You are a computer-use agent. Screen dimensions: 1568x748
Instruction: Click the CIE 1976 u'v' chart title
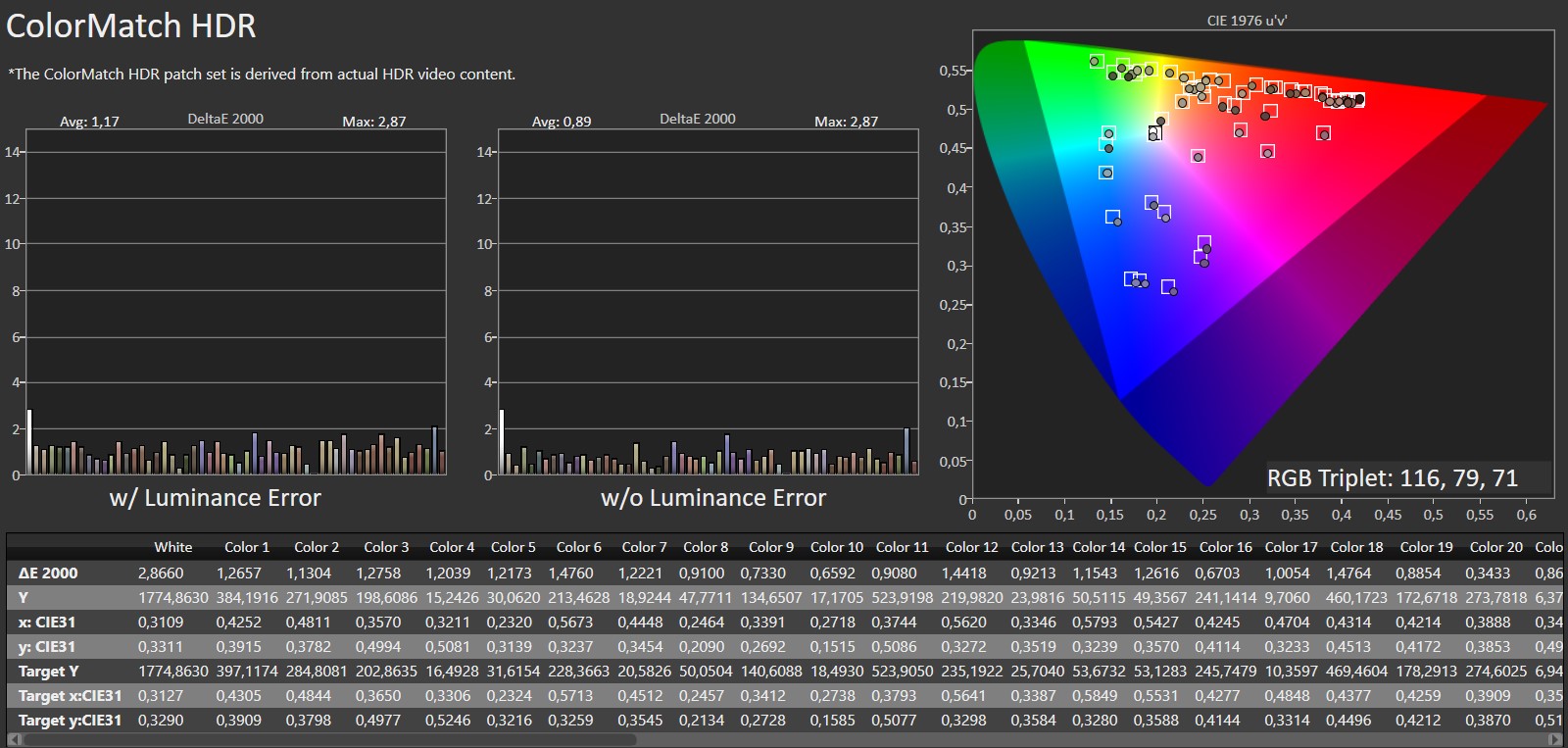click(x=1247, y=20)
